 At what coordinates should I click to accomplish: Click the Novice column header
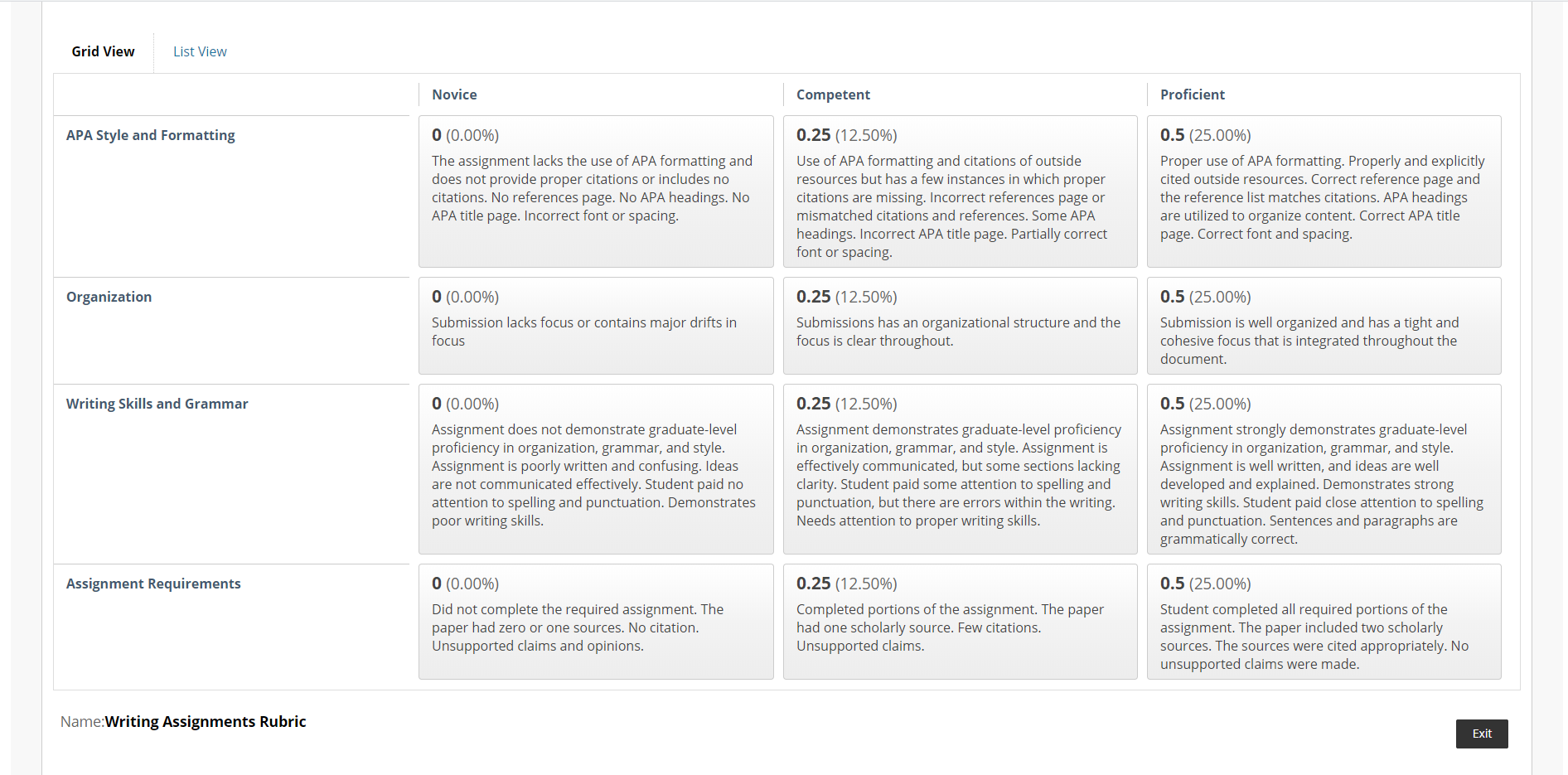pyautogui.click(x=454, y=94)
